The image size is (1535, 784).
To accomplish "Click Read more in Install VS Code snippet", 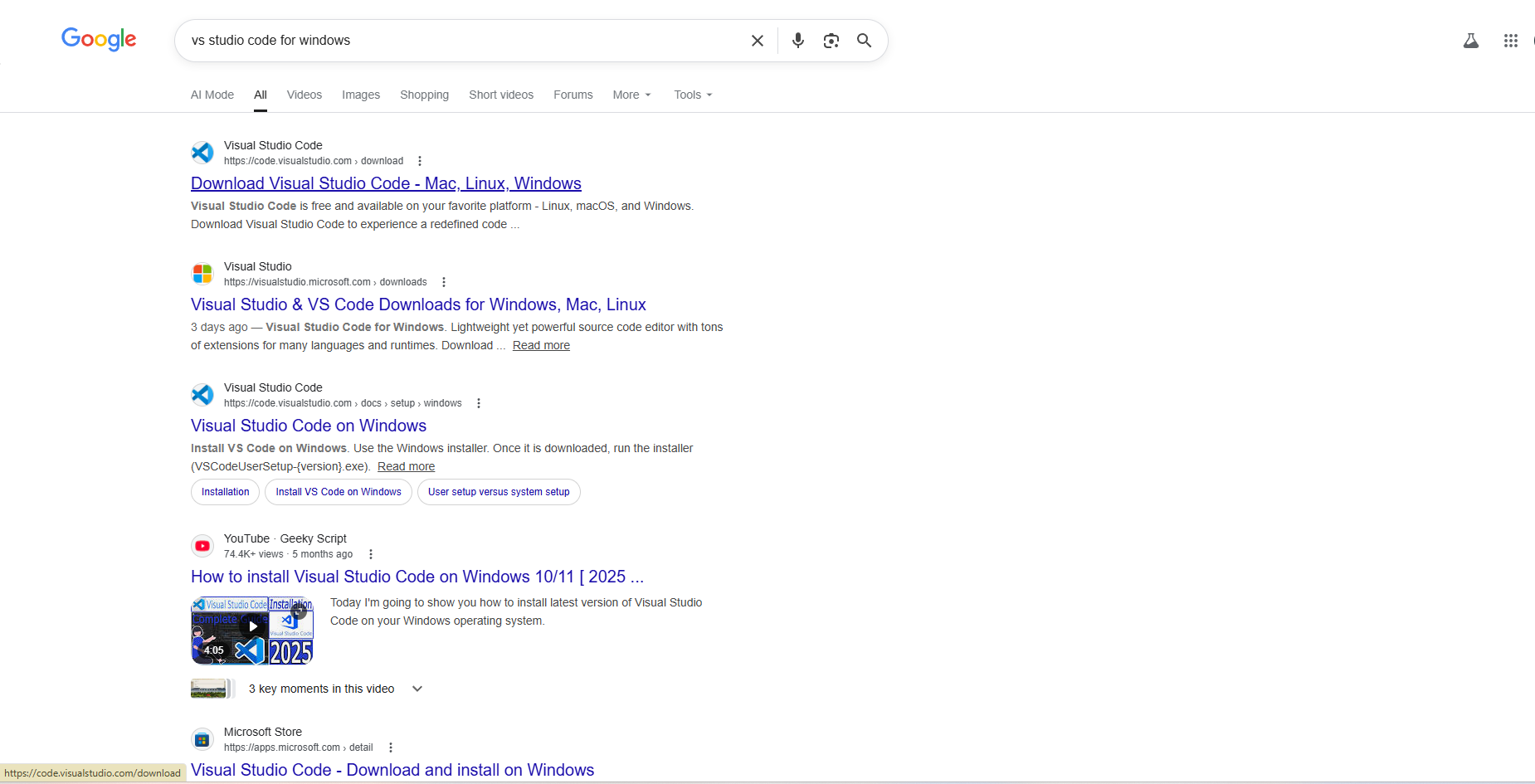I will (406, 466).
